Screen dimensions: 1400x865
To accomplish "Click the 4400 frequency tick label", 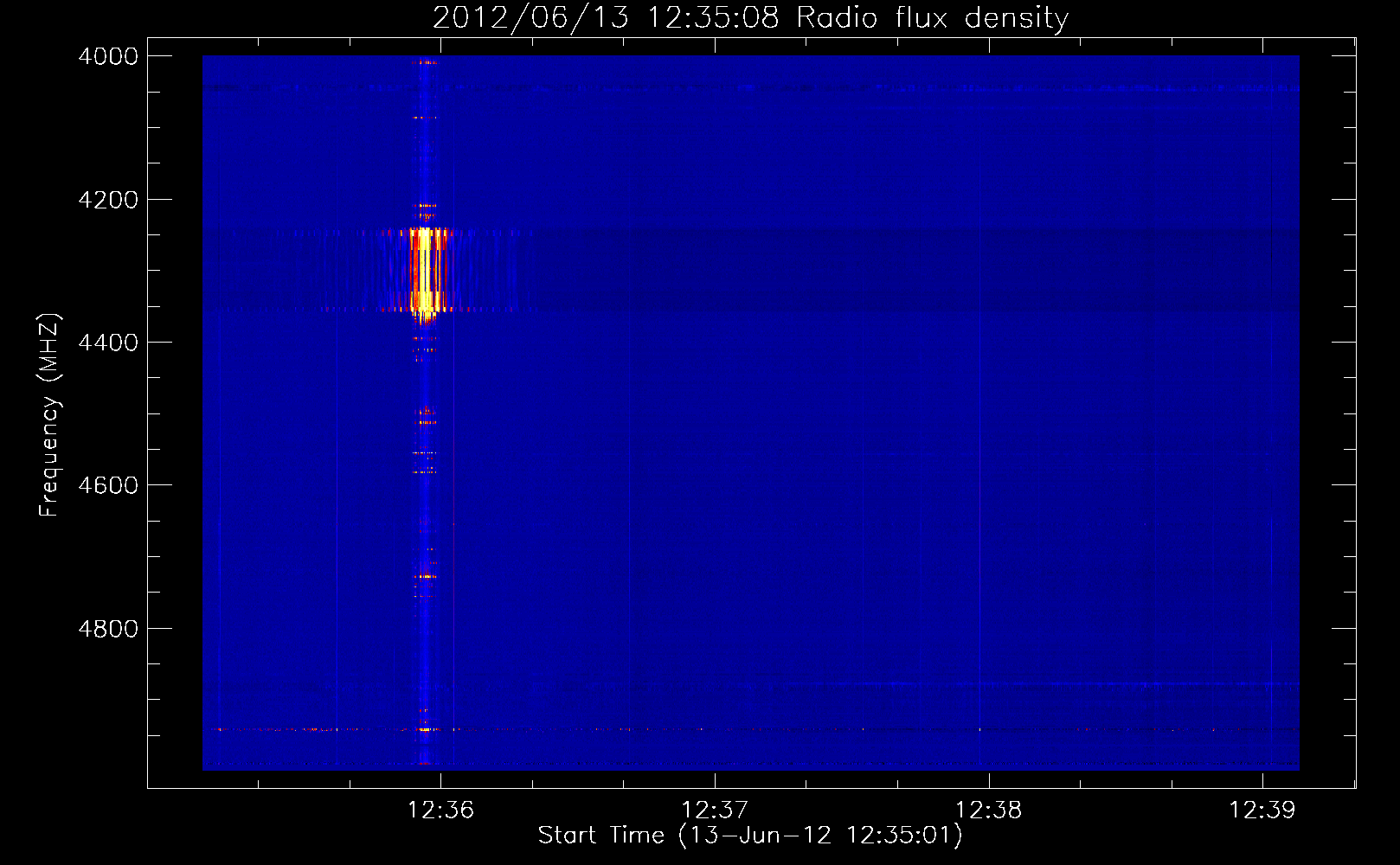I will [x=108, y=343].
